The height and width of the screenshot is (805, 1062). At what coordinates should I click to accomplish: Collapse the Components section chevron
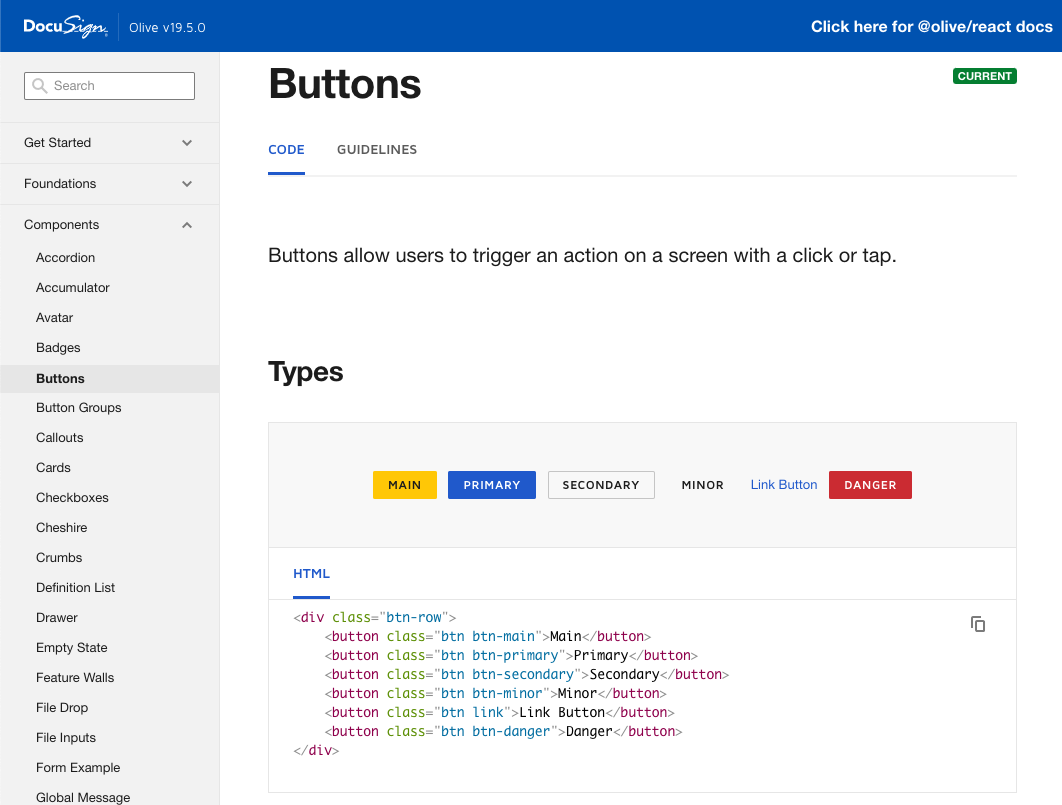pos(187,225)
